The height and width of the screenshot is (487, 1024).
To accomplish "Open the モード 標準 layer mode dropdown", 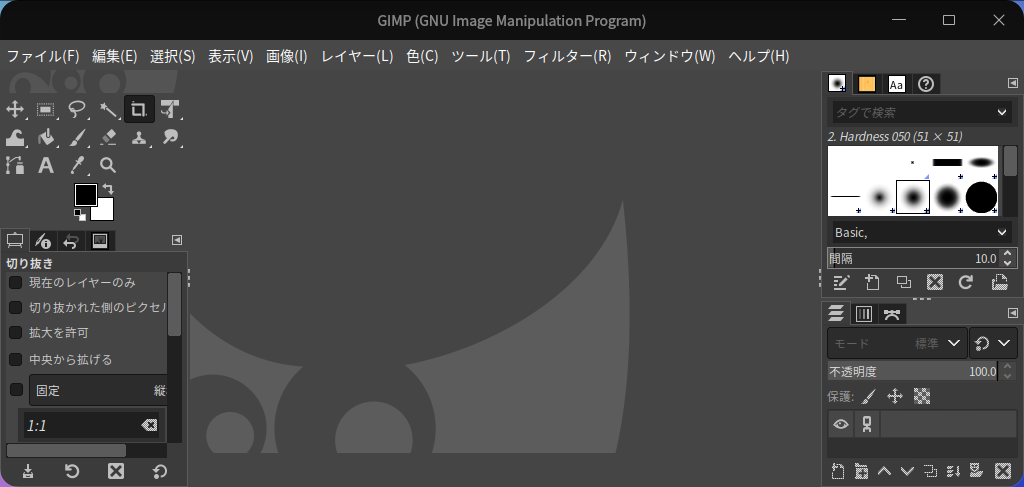I will (897, 343).
